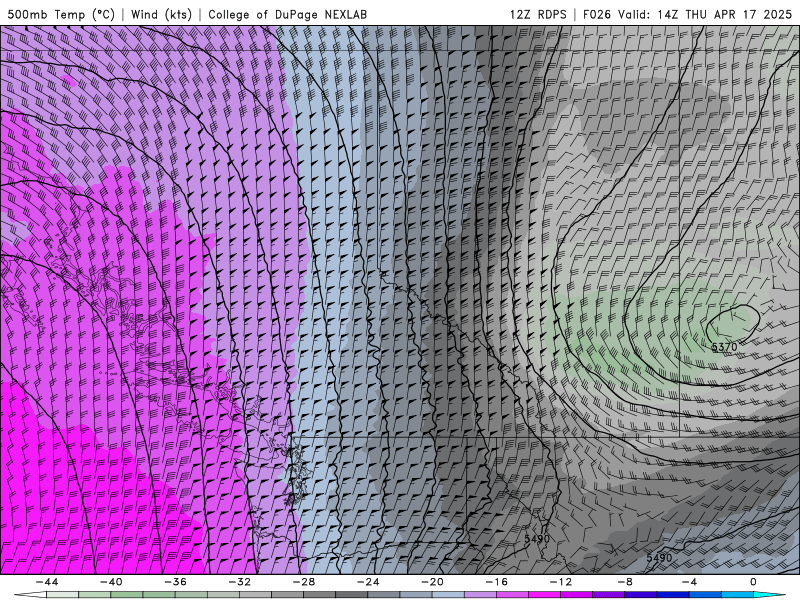Click the -28 colorbar scale label
Screen dimensions: 800x600
304,582
